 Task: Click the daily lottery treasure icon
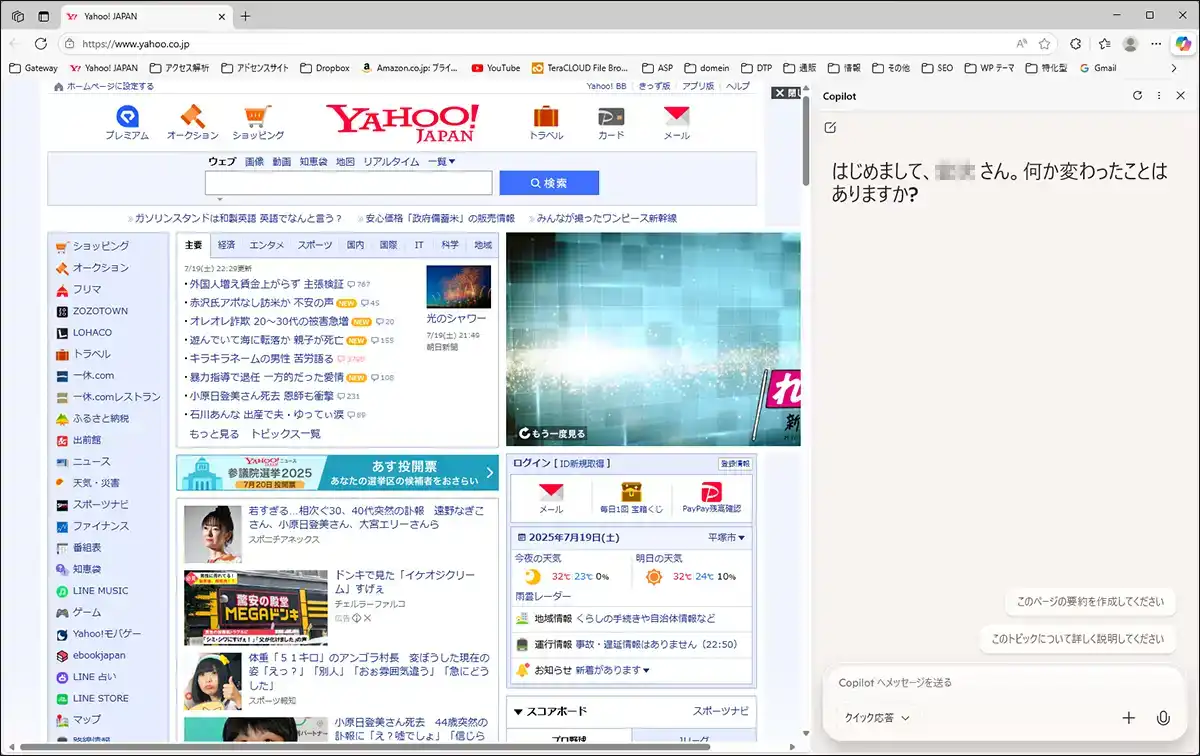point(631,492)
